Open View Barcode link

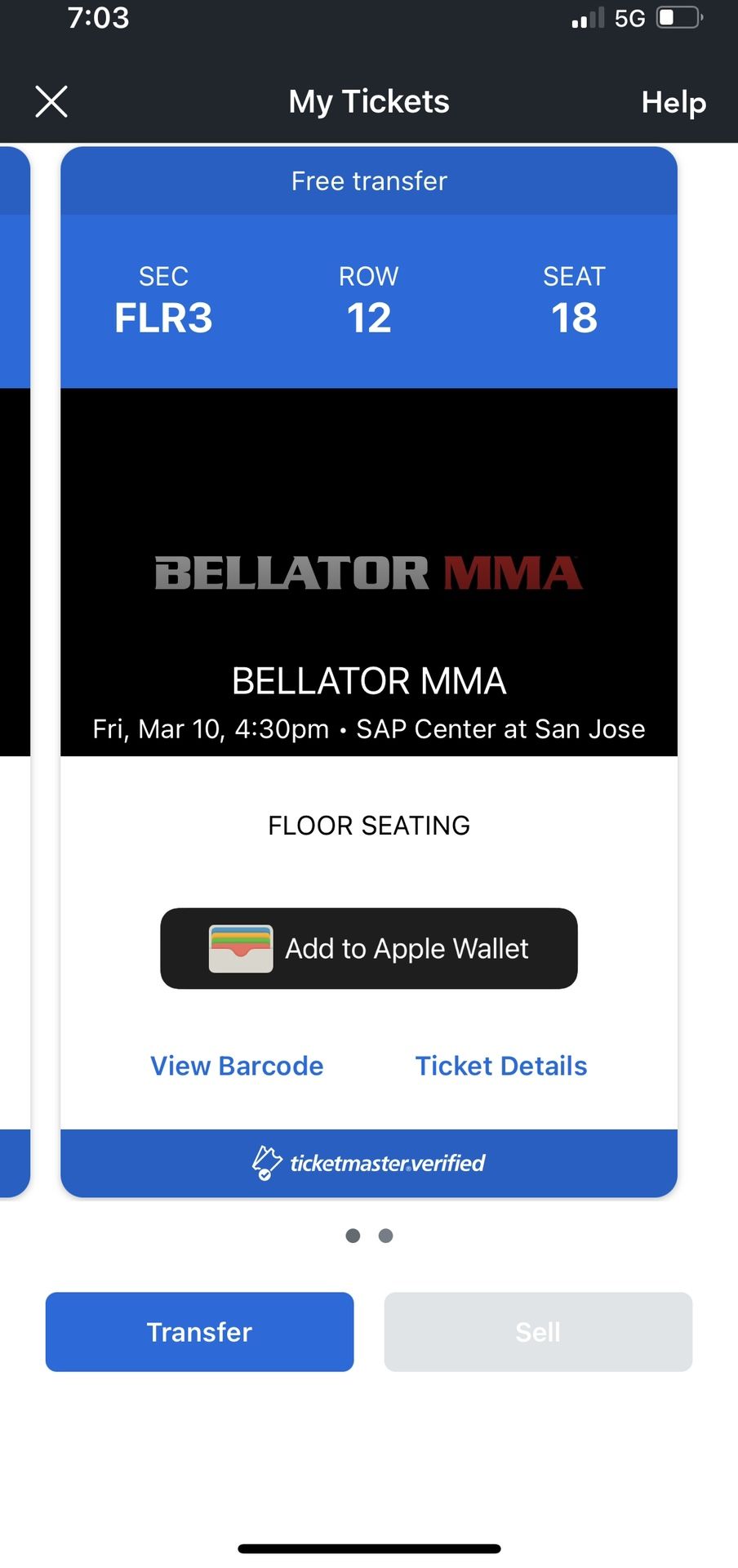237,1066
